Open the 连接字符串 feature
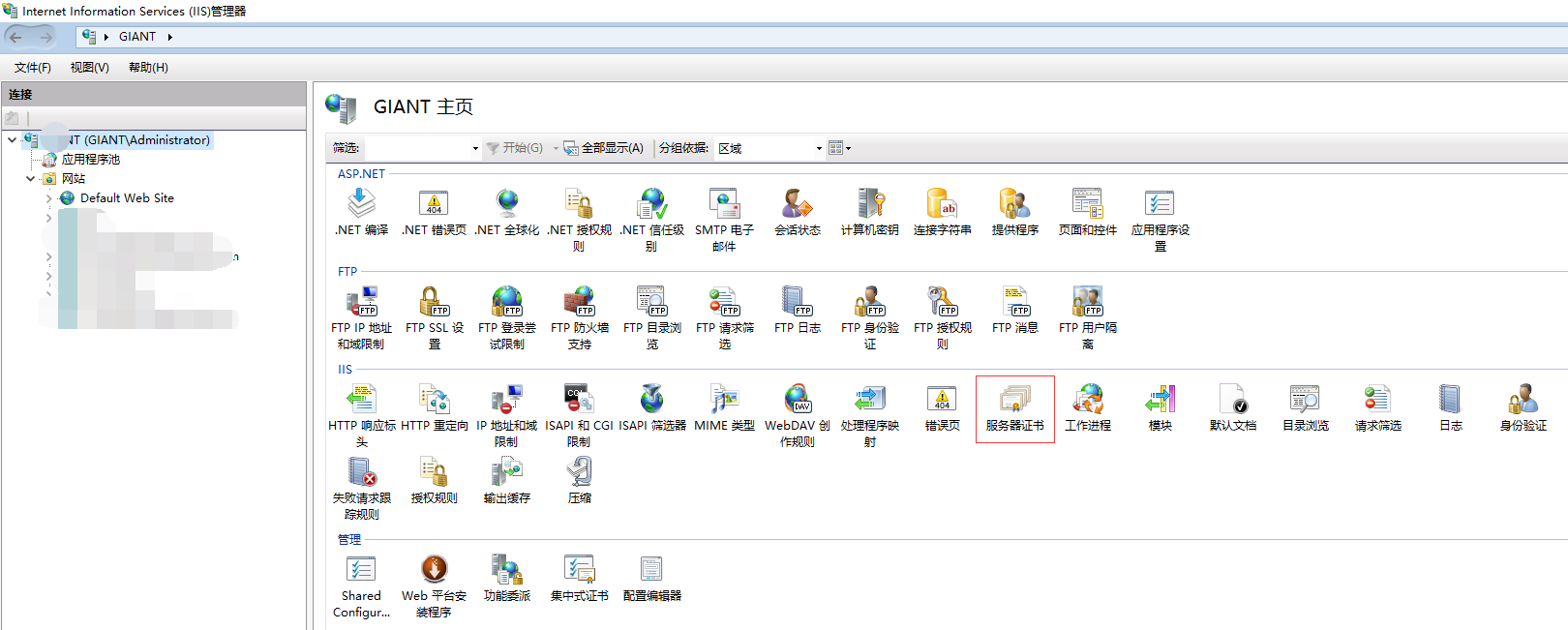The width and height of the screenshot is (1568, 630). point(942,213)
